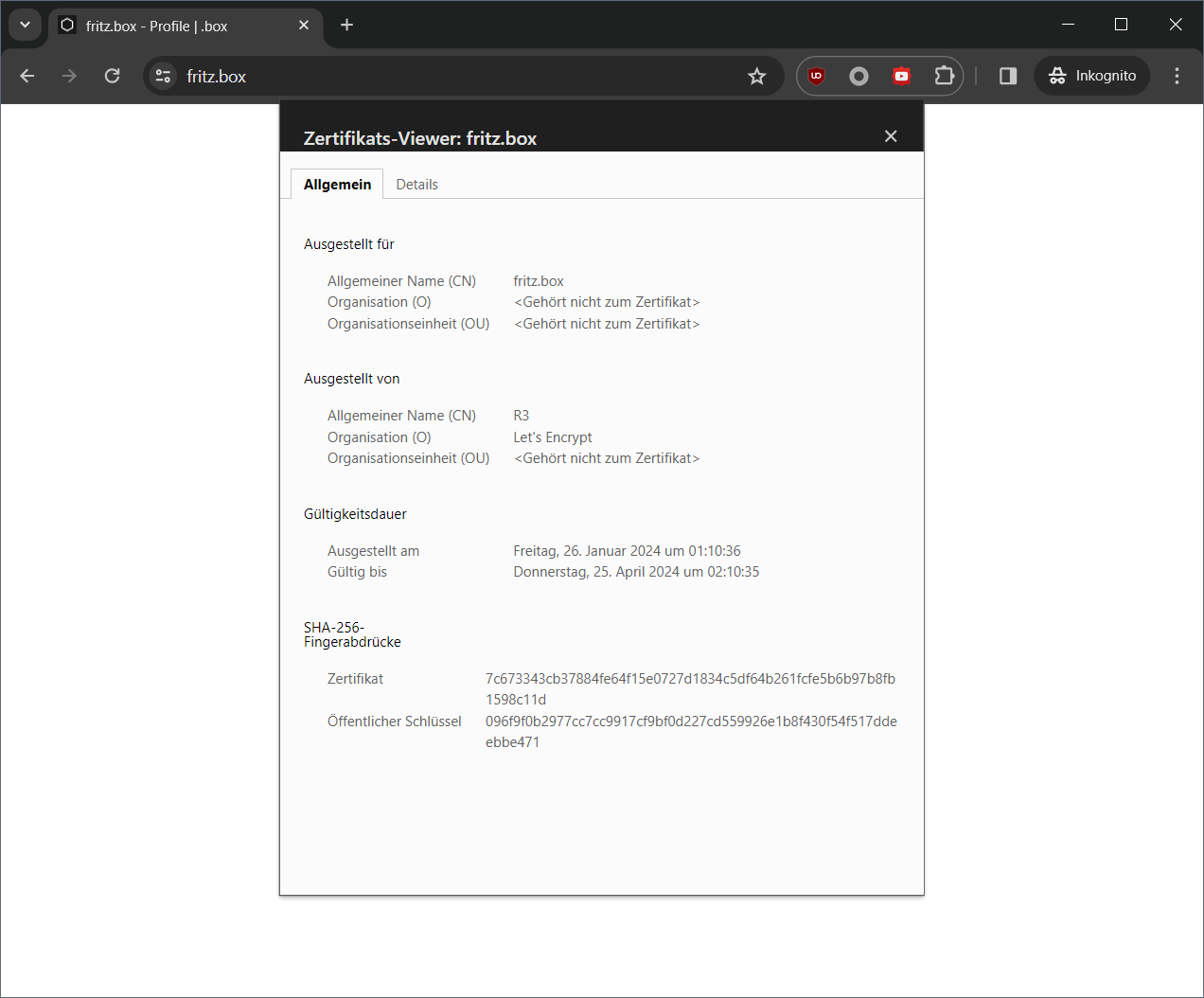1204x998 pixels.
Task: Click the fritz.box address bar URL
Action: point(216,77)
